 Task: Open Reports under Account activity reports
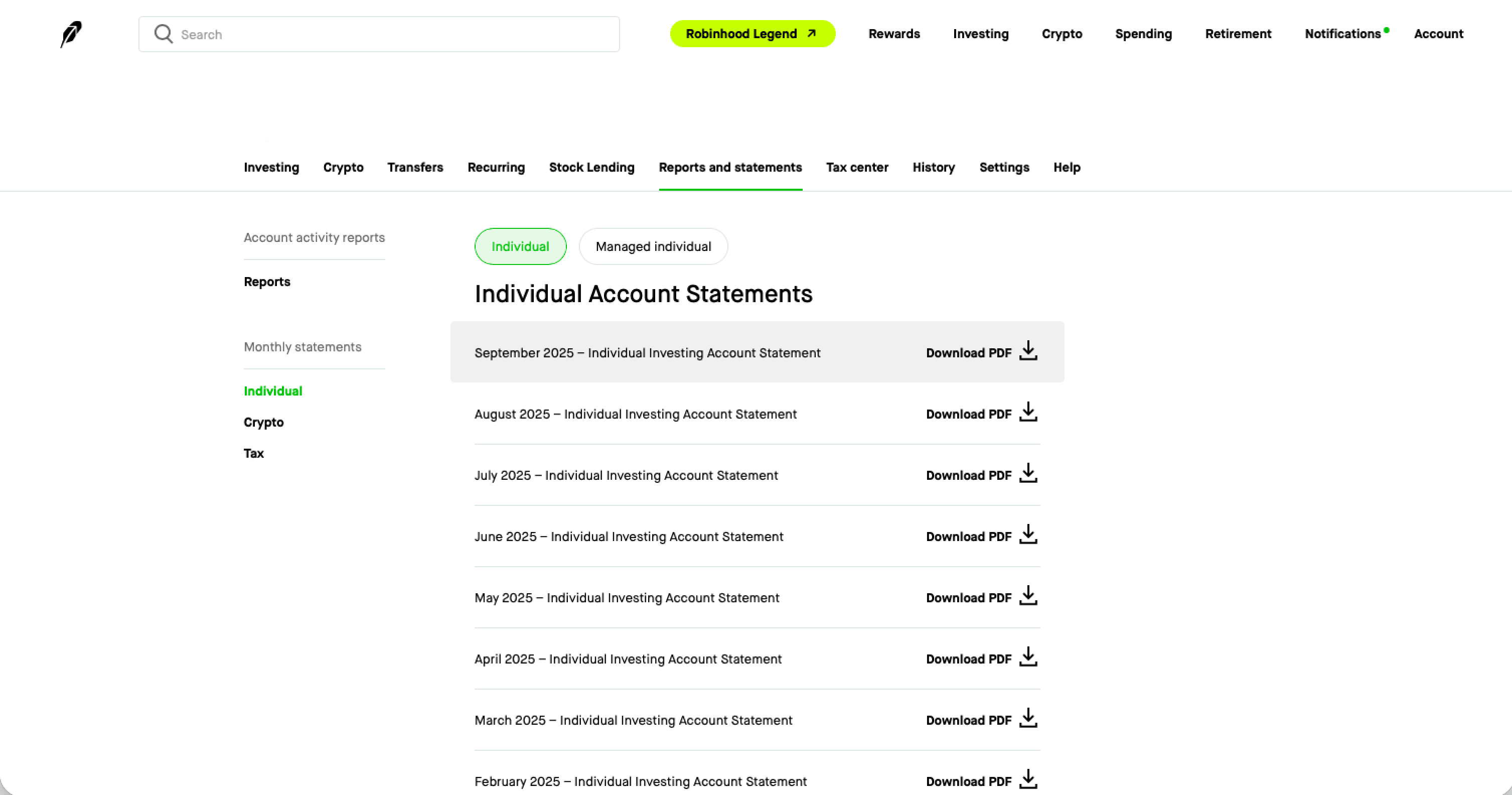(x=267, y=282)
